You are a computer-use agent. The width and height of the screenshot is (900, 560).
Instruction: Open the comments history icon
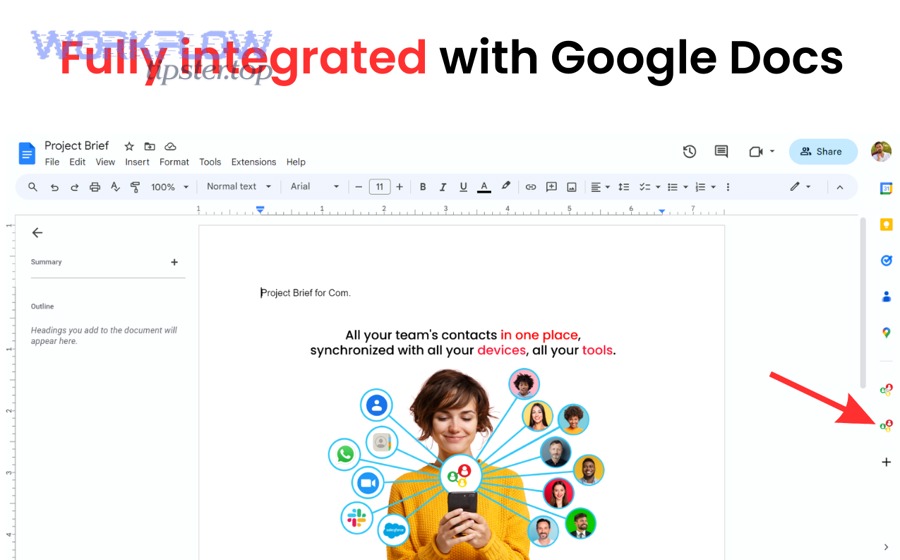coord(721,151)
